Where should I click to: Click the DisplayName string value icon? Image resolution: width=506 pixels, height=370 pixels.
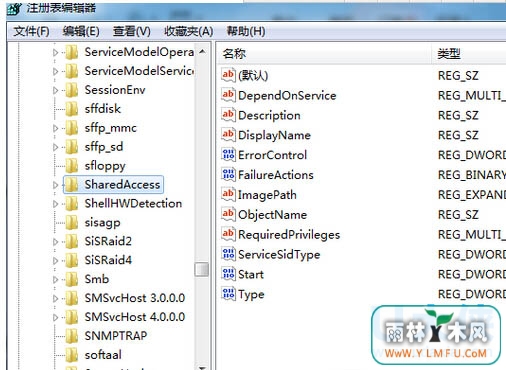(x=228, y=135)
